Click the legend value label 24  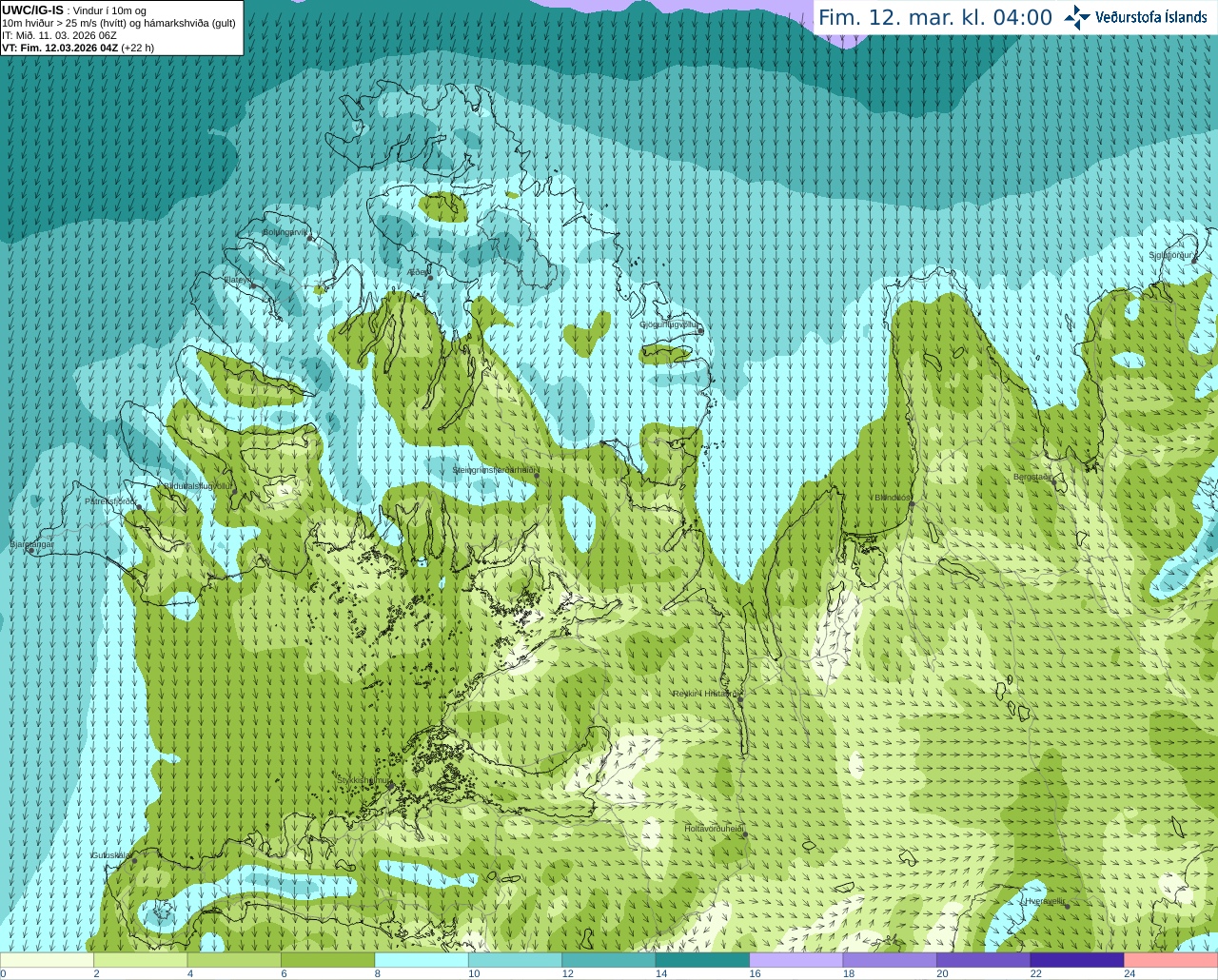pos(1130,973)
